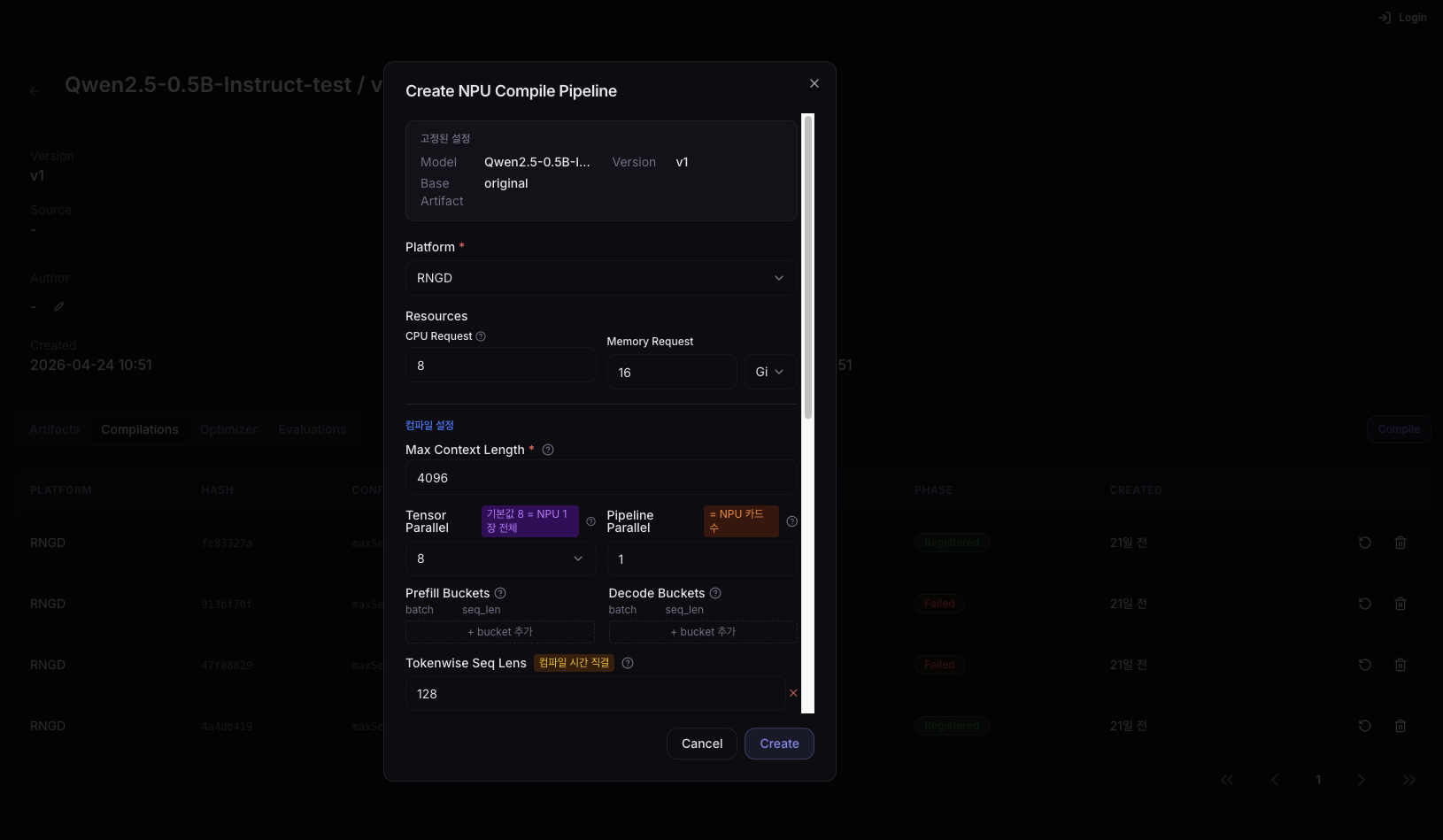Screen dimensions: 1443x840
Task: Click the Login link at top right
Action: [x=1402, y=18]
